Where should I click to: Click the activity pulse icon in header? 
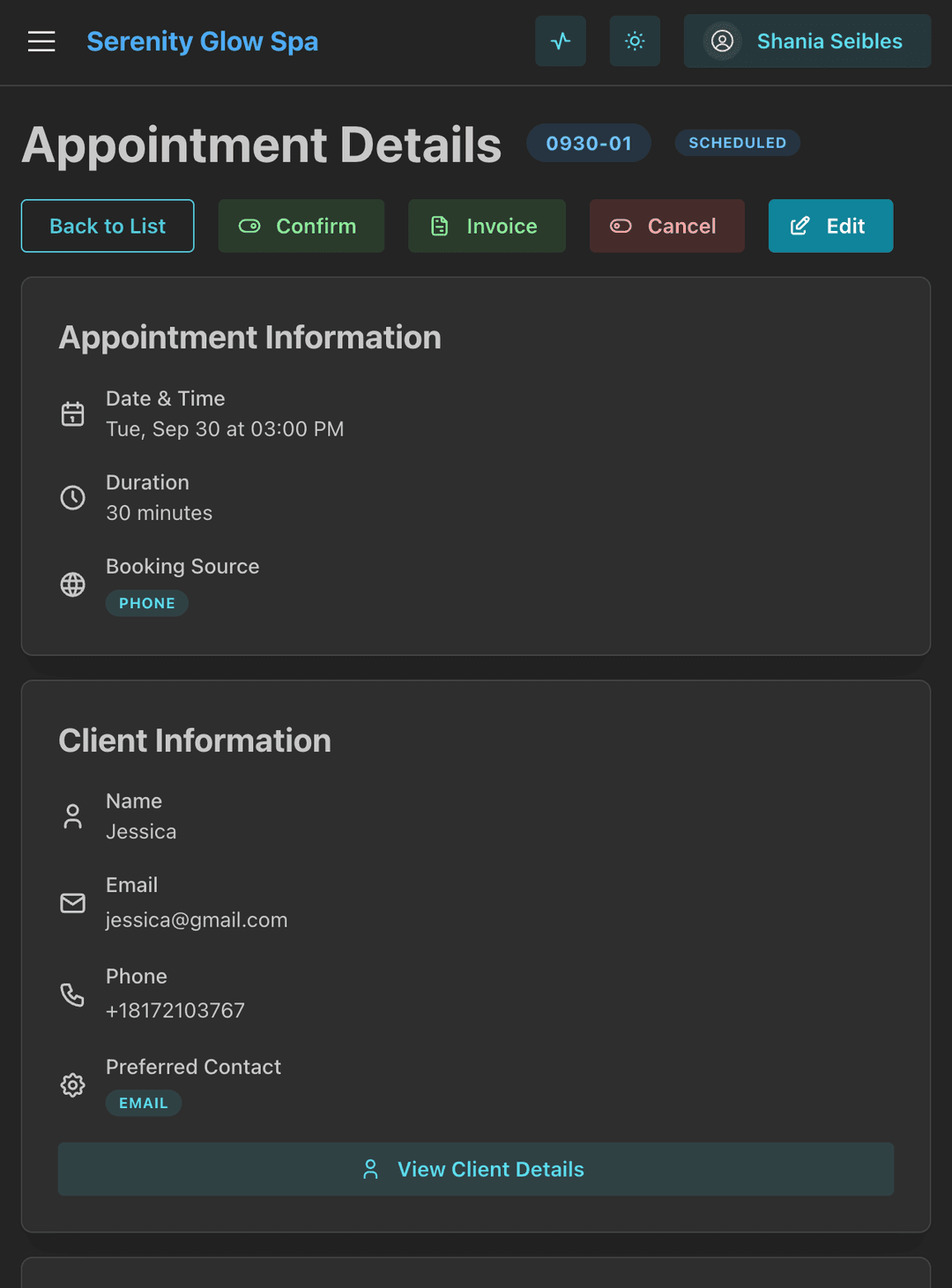[x=560, y=41]
